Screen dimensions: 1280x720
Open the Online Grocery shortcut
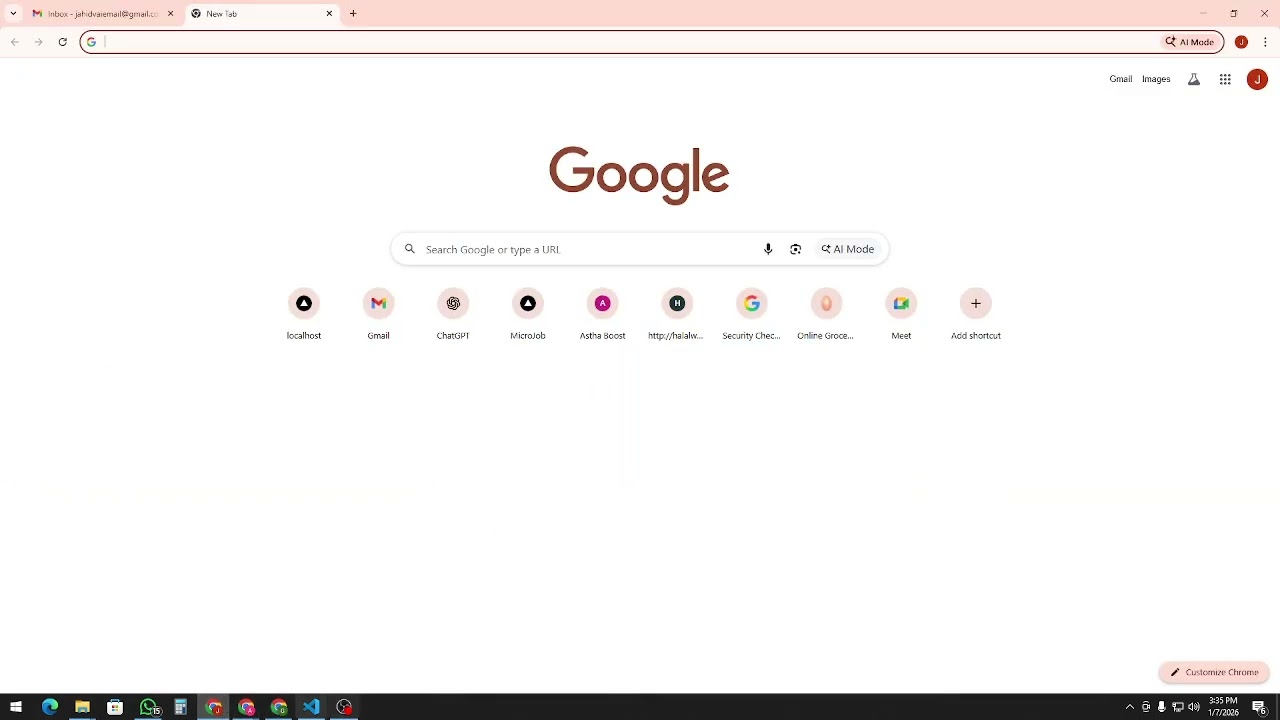[826, 314]
